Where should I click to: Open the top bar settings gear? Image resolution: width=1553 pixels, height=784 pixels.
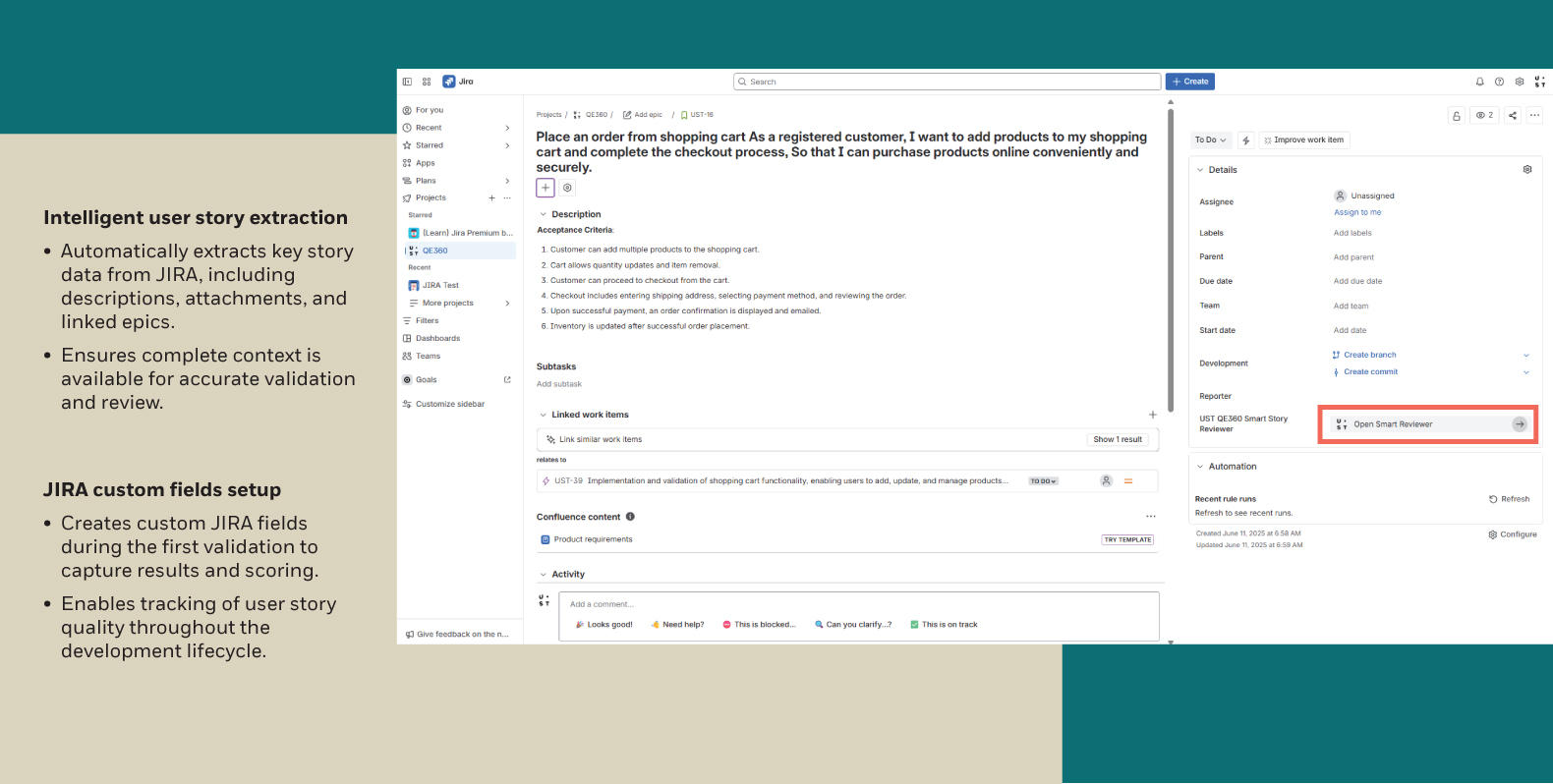[x=1520, y=82]
